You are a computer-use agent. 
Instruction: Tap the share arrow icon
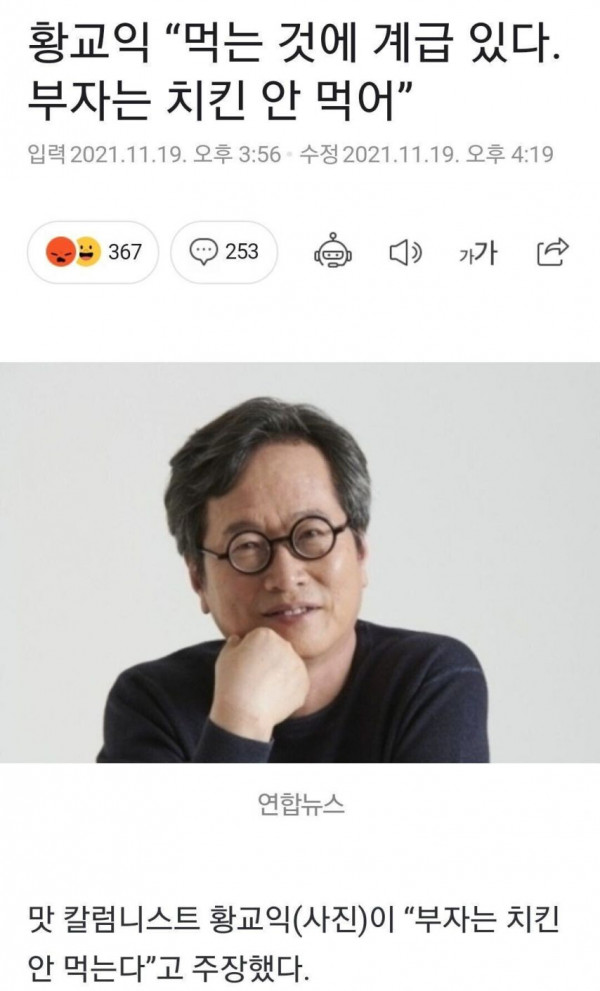pyautogui.click(x=553, y=252)
